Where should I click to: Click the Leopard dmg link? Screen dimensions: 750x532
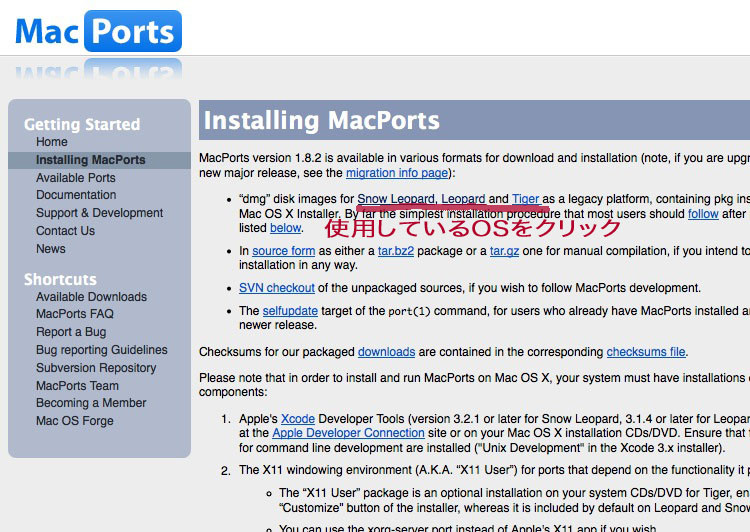[463, 199]
